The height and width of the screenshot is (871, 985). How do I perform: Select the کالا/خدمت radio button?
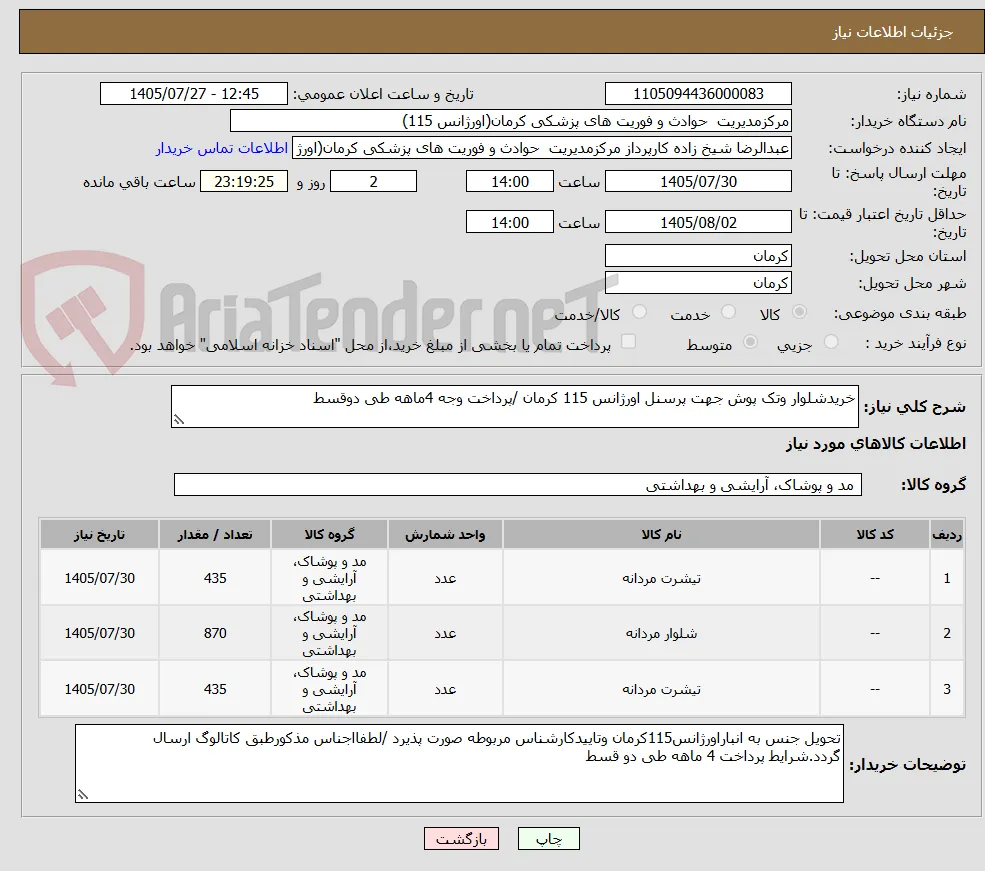(x=639, y=312)
